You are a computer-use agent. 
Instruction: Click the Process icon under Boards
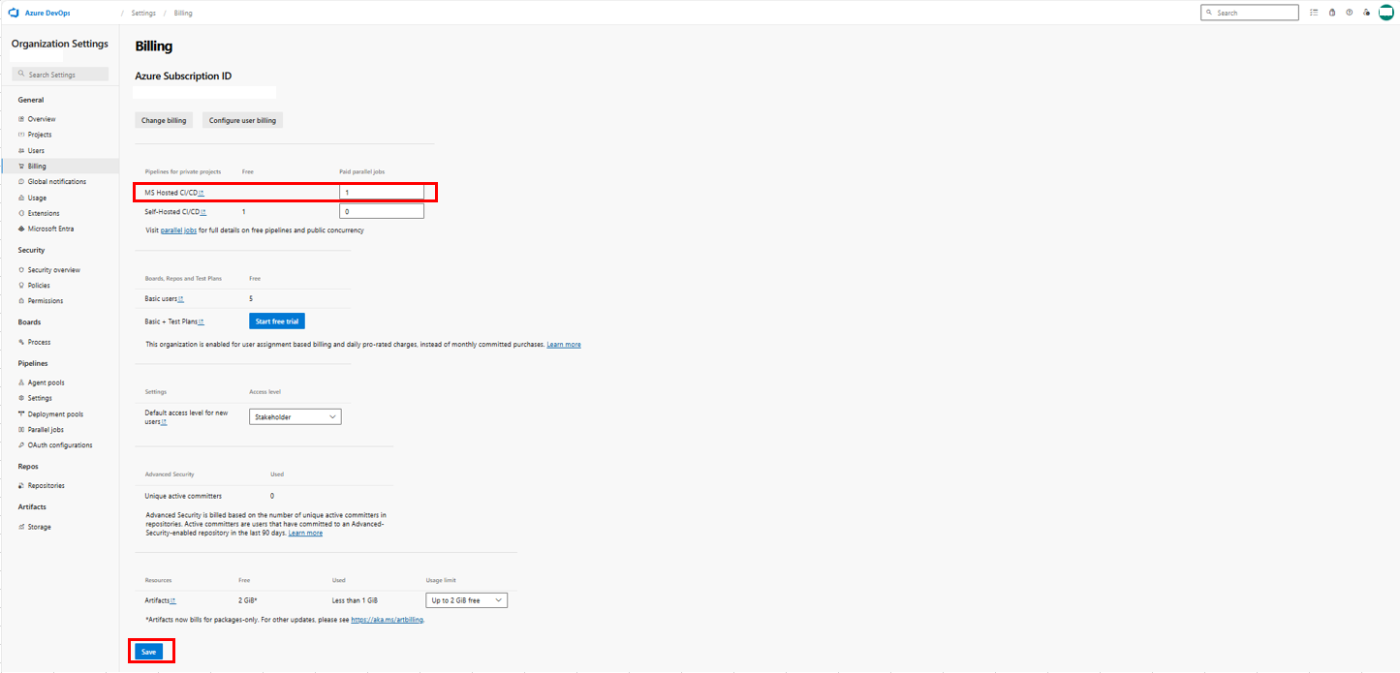coord(21,342)
